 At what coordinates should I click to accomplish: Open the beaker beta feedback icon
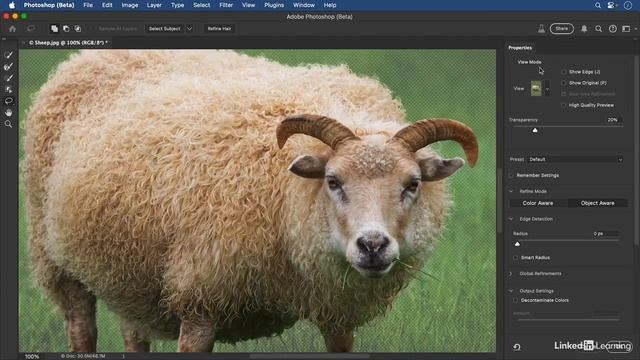coord(541,29)
